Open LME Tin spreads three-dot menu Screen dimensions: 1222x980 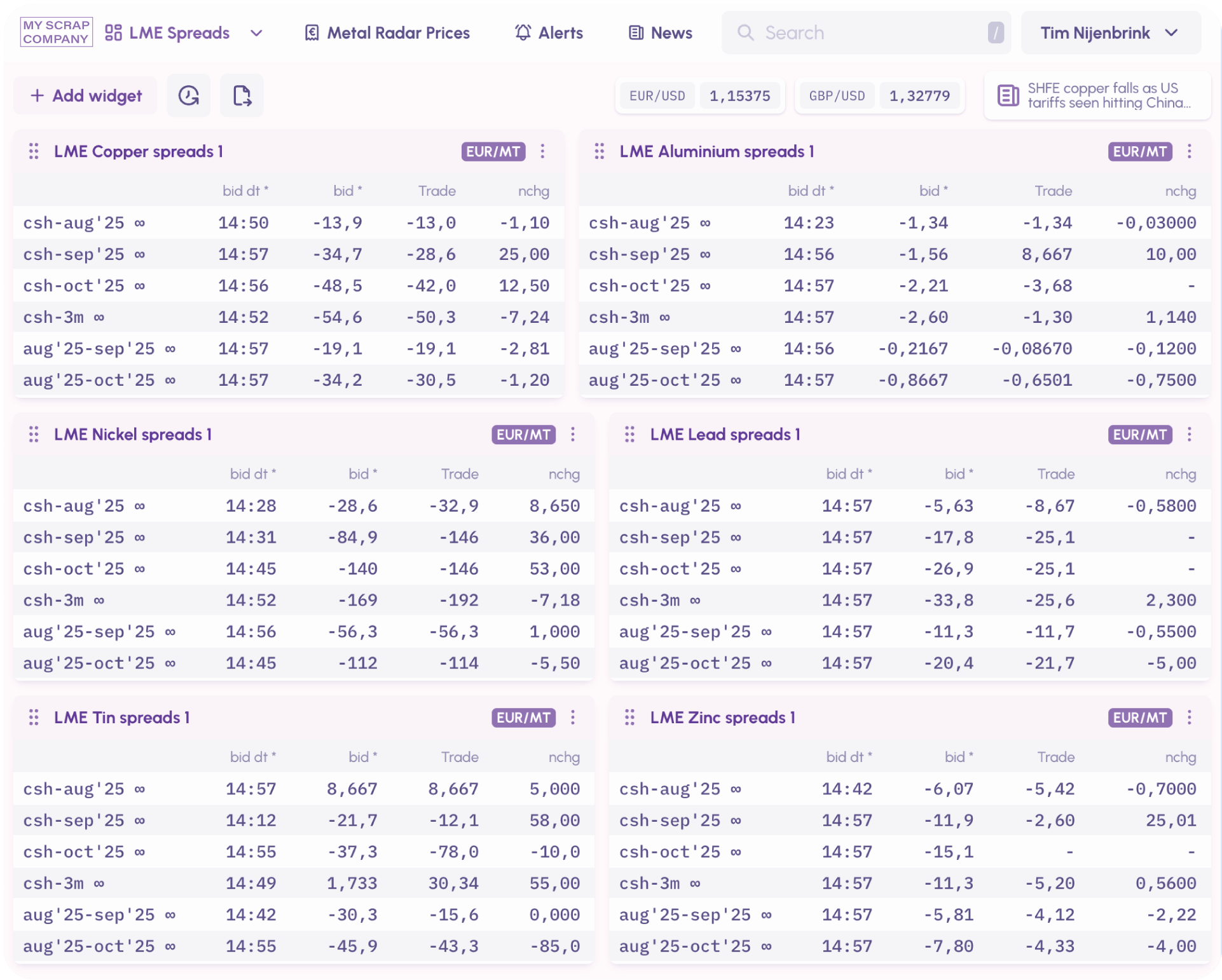[573, 718]
